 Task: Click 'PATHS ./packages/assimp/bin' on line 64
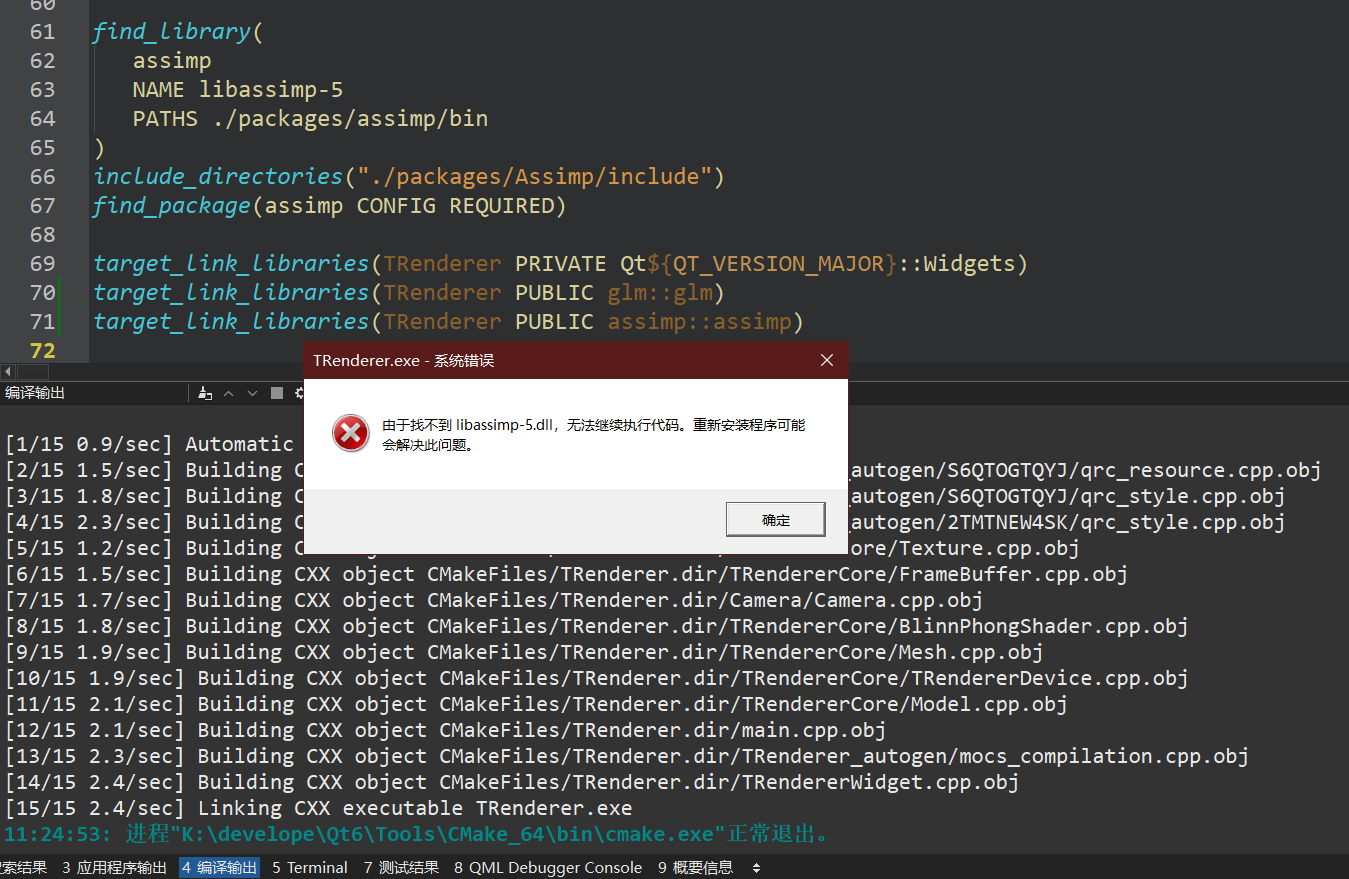[x=310, y=118]
